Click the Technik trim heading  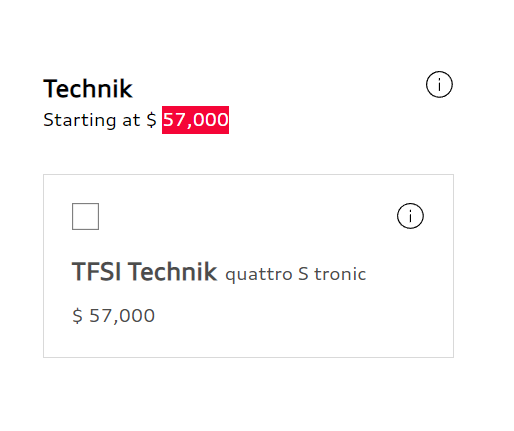click(x=88, y=89)
